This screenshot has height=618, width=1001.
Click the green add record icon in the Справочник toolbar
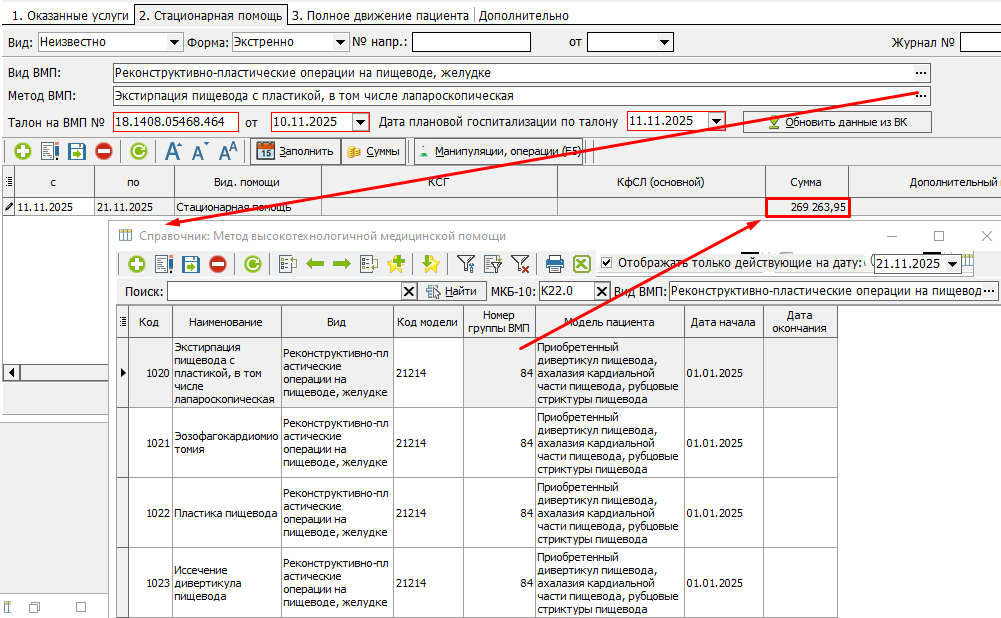[x=136, y=264]
